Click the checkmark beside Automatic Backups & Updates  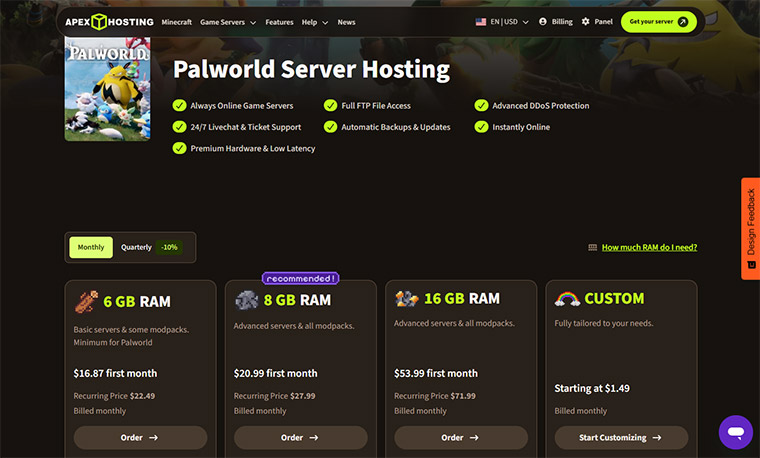pyautogui.click(x=331, y=126)
